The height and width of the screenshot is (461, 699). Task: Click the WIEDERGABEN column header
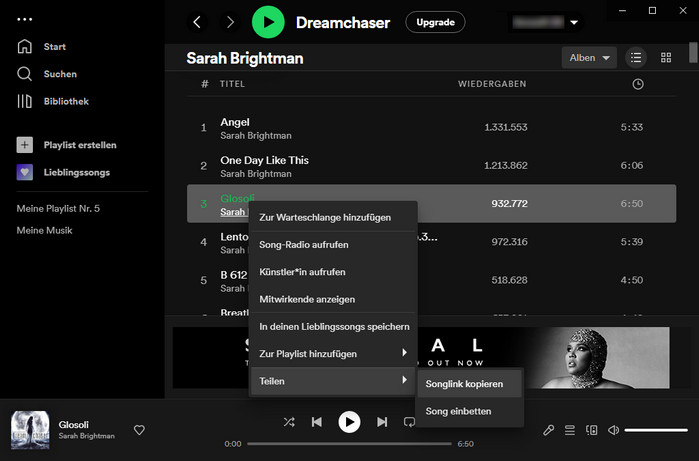tap(492, 84)
